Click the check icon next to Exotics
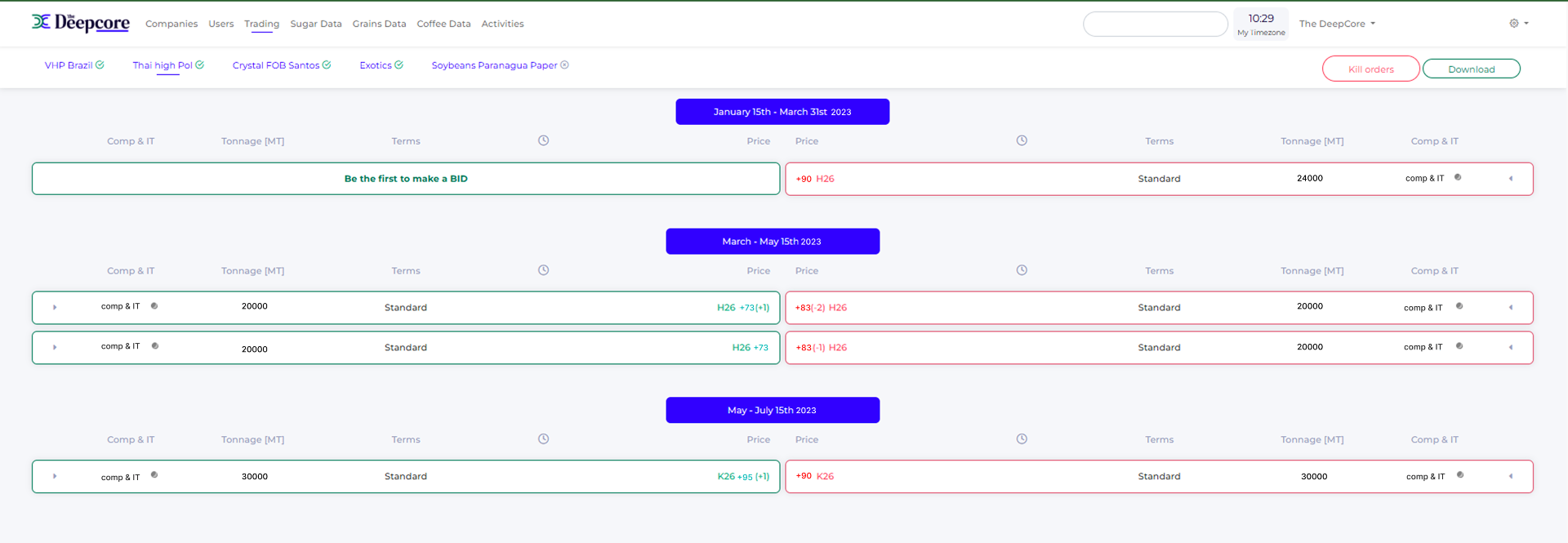Image resolution: width=1568 pixels, height=543 pixels. pyautogui.click(x=399, y=65)
